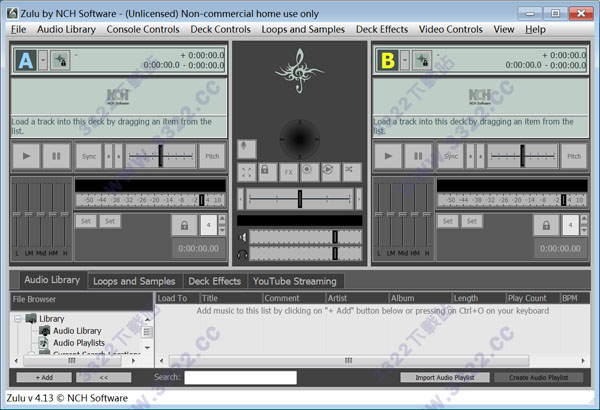600x410 pixels.
Task: Click the speaker volume icon
Action: tap(243, 237)
